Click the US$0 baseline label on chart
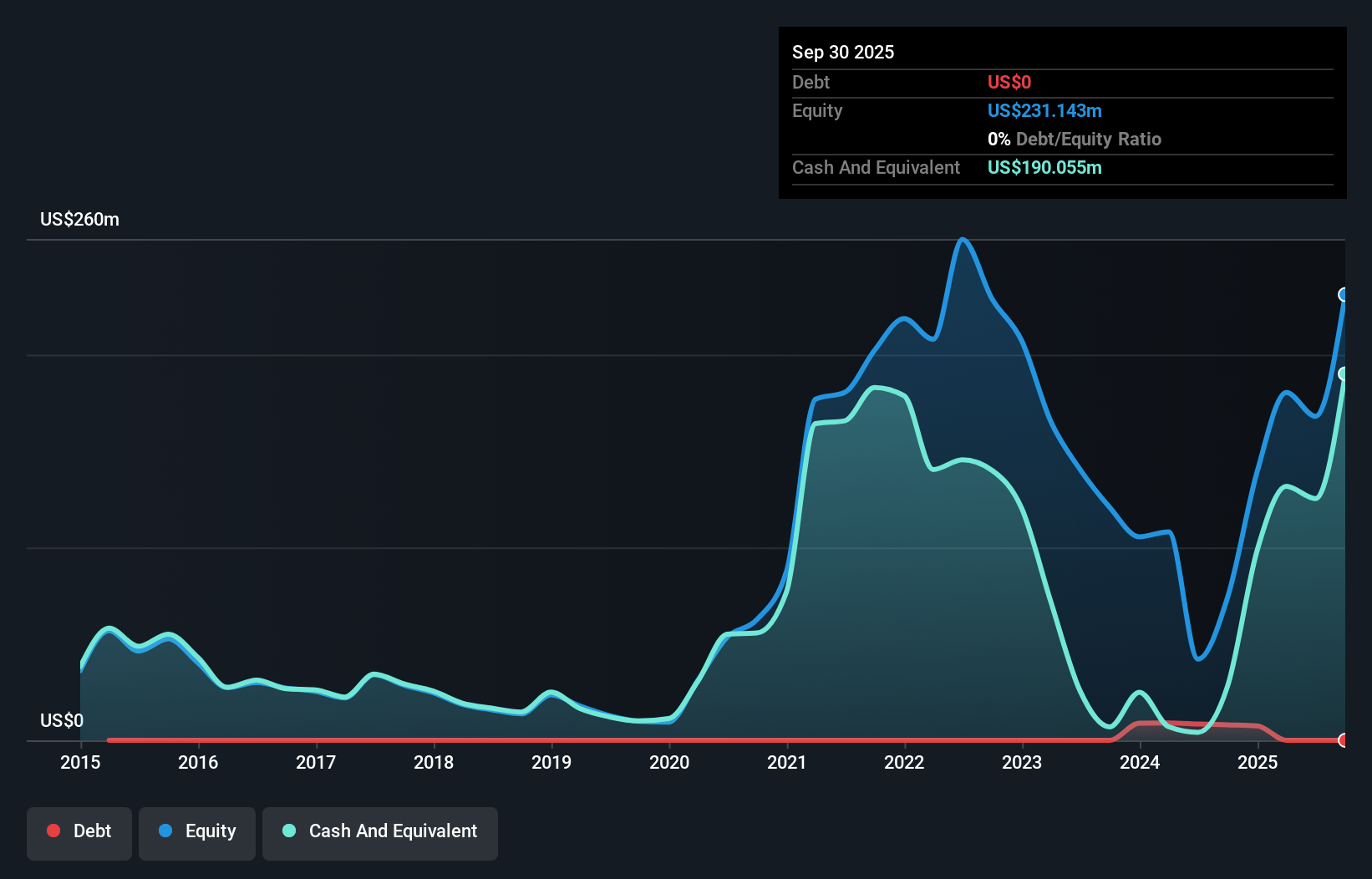Viewport: 1372px width, 879px height. (61, 719)
